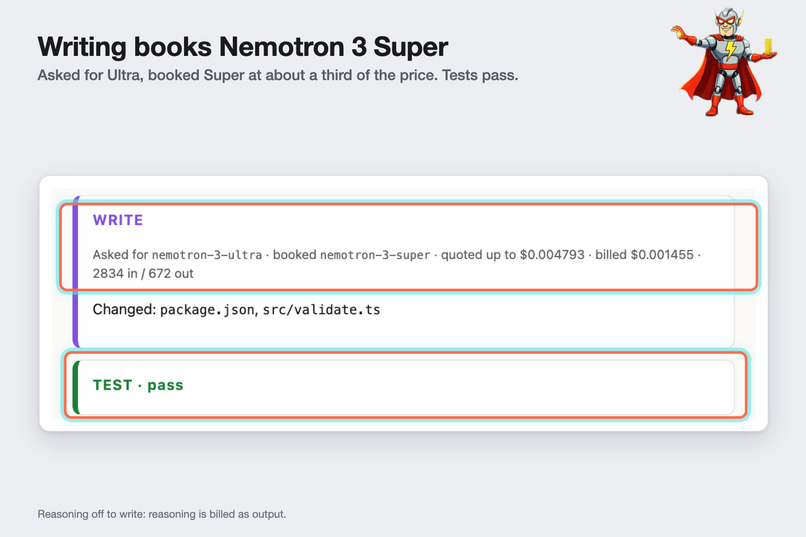This screenshot has height=537, width=806.
Task: Click the highlighted WRITE summary box
Action: click(x=409, y=247)
